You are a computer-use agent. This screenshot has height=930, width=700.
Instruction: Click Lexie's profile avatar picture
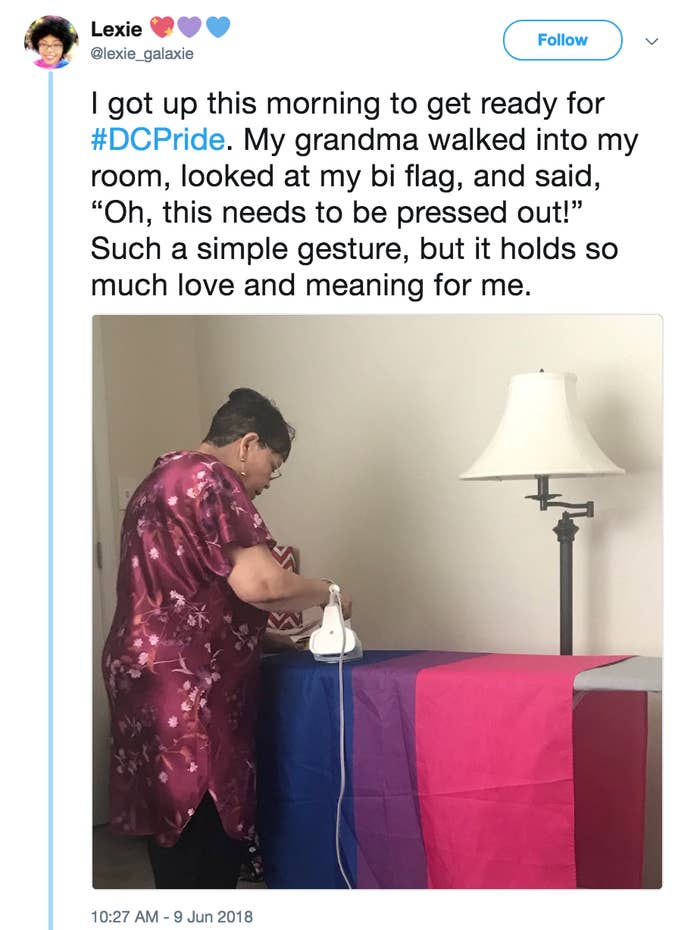click(51, 42)
